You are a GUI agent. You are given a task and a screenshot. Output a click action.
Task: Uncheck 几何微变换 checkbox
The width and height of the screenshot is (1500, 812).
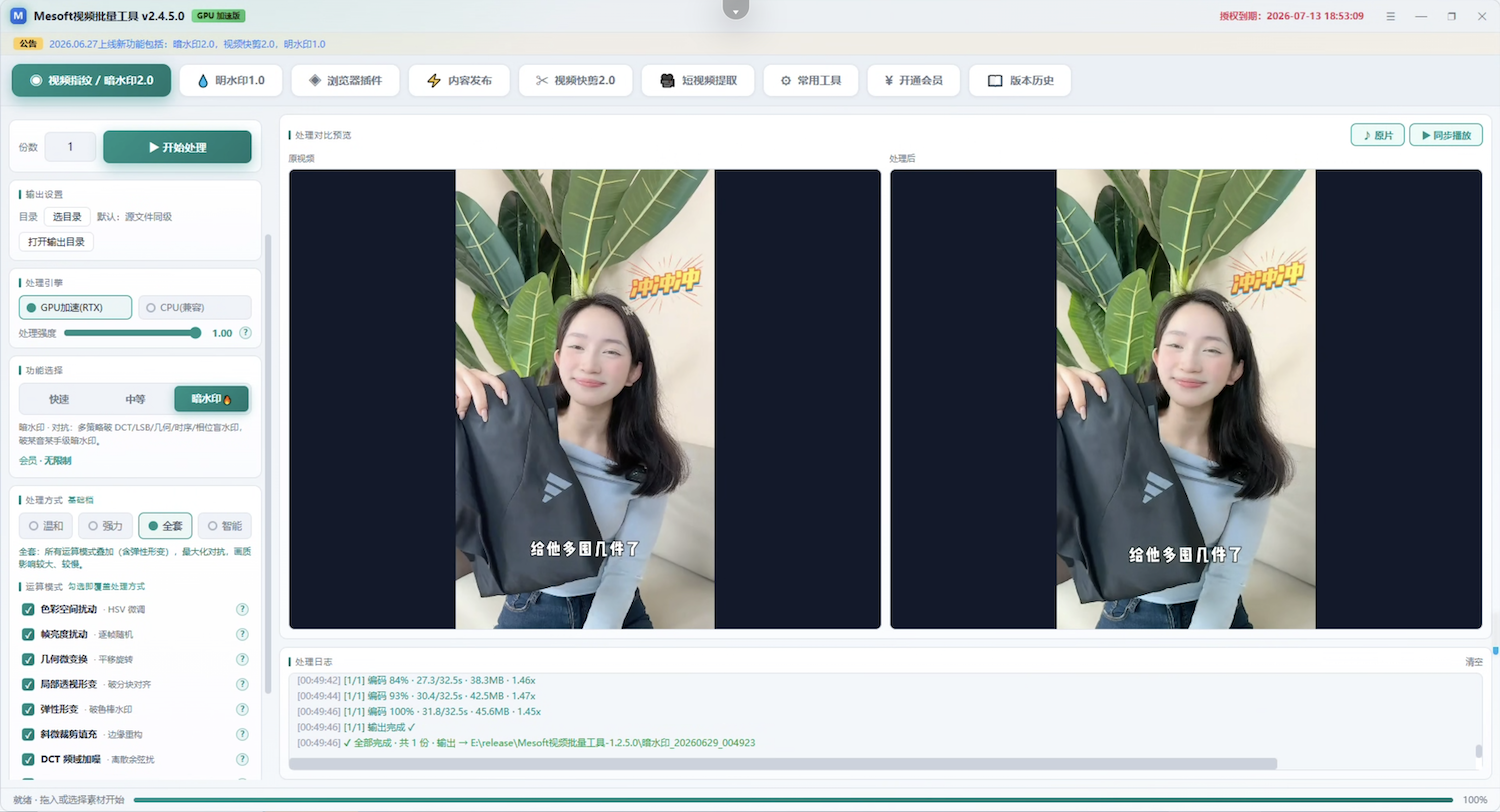pos(28,659)
